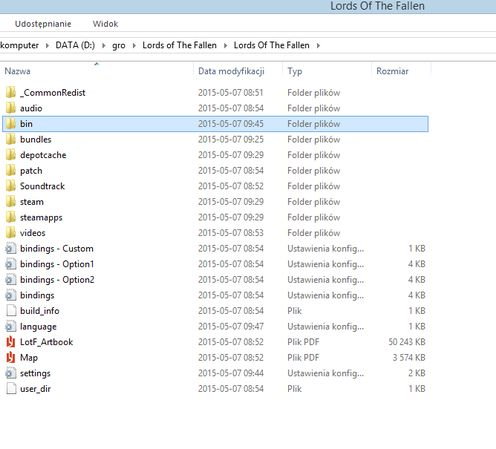Expand the arrow after DATA (D:) breadcrumb
496x449 pixels.
[104, 45]
